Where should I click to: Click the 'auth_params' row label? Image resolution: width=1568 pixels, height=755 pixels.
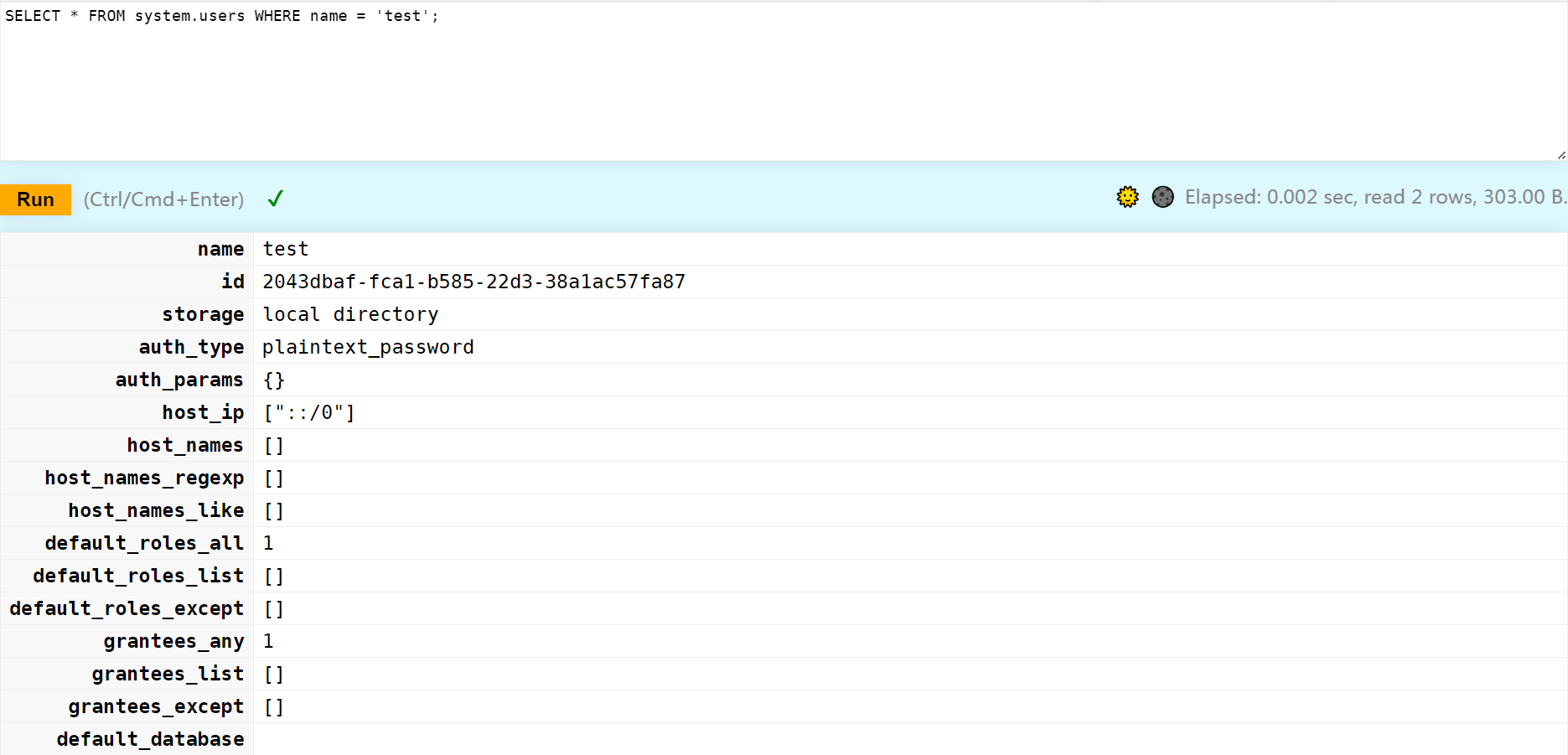(x=179, y=380)
